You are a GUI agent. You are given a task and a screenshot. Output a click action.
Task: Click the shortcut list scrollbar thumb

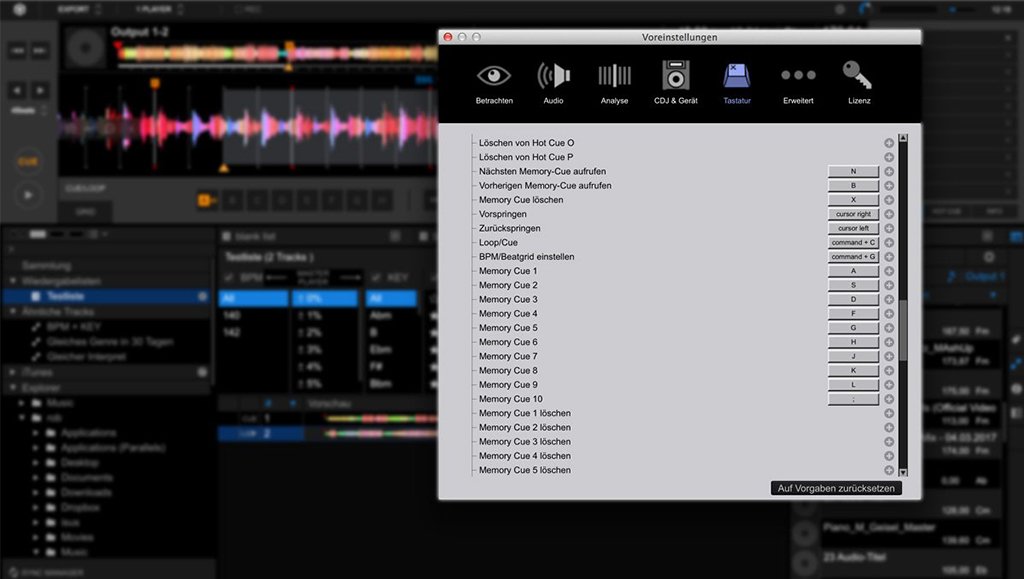[x=903, y=330]
